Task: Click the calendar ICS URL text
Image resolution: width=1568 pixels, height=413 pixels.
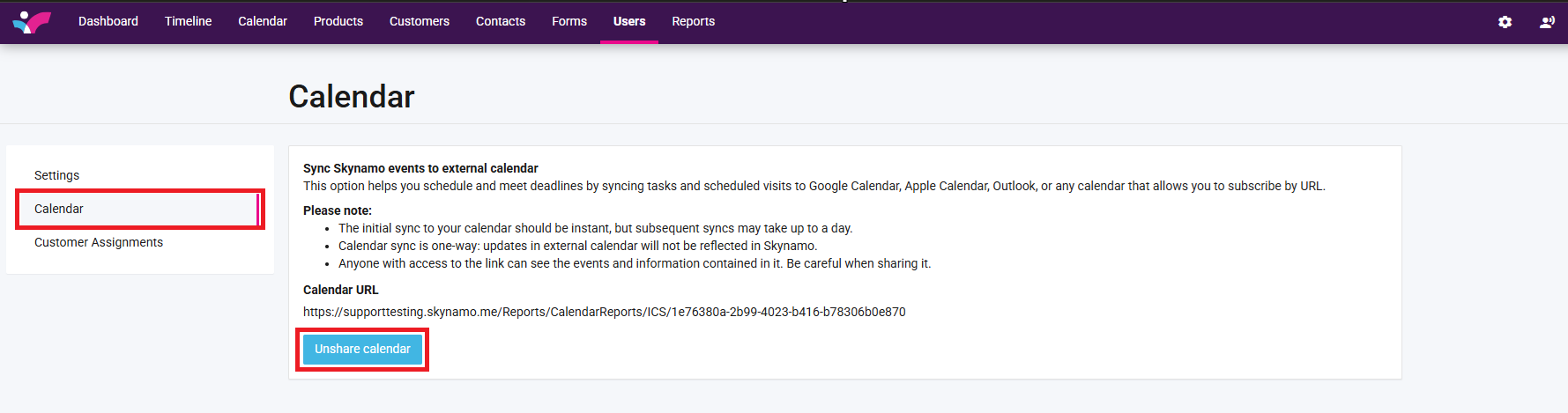Action: (x=604, y=312)
